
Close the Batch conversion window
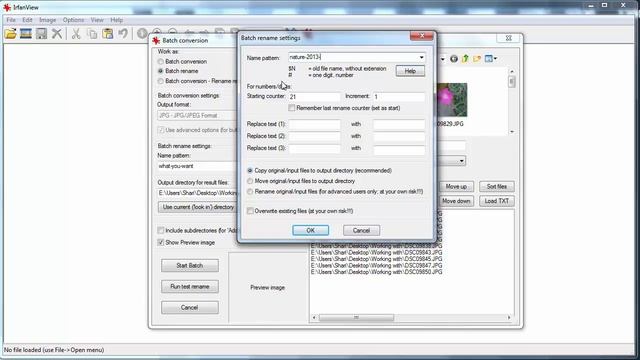pyautogui.click(x=509, y=38)
